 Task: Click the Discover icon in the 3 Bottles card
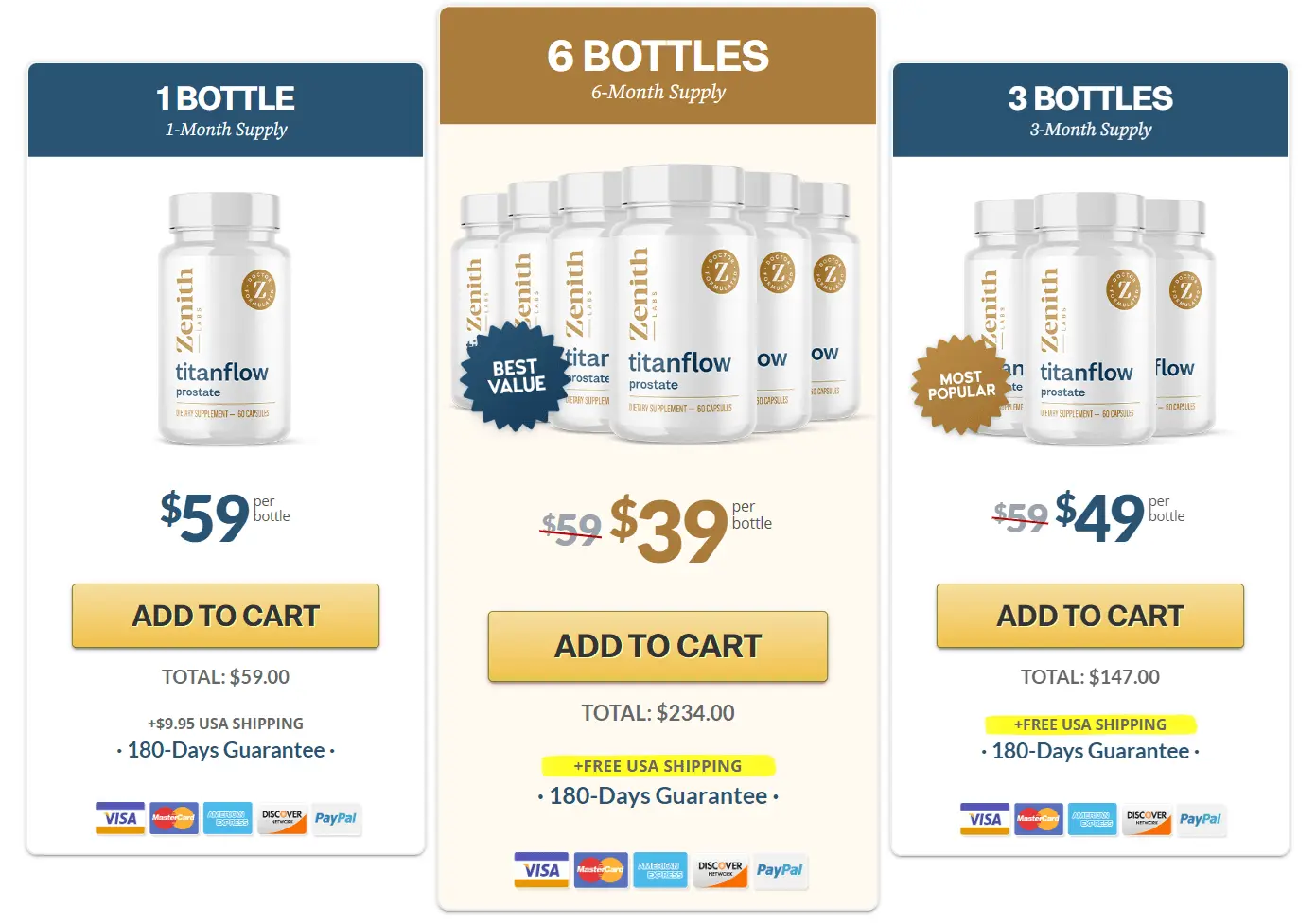click(1147, 819)
